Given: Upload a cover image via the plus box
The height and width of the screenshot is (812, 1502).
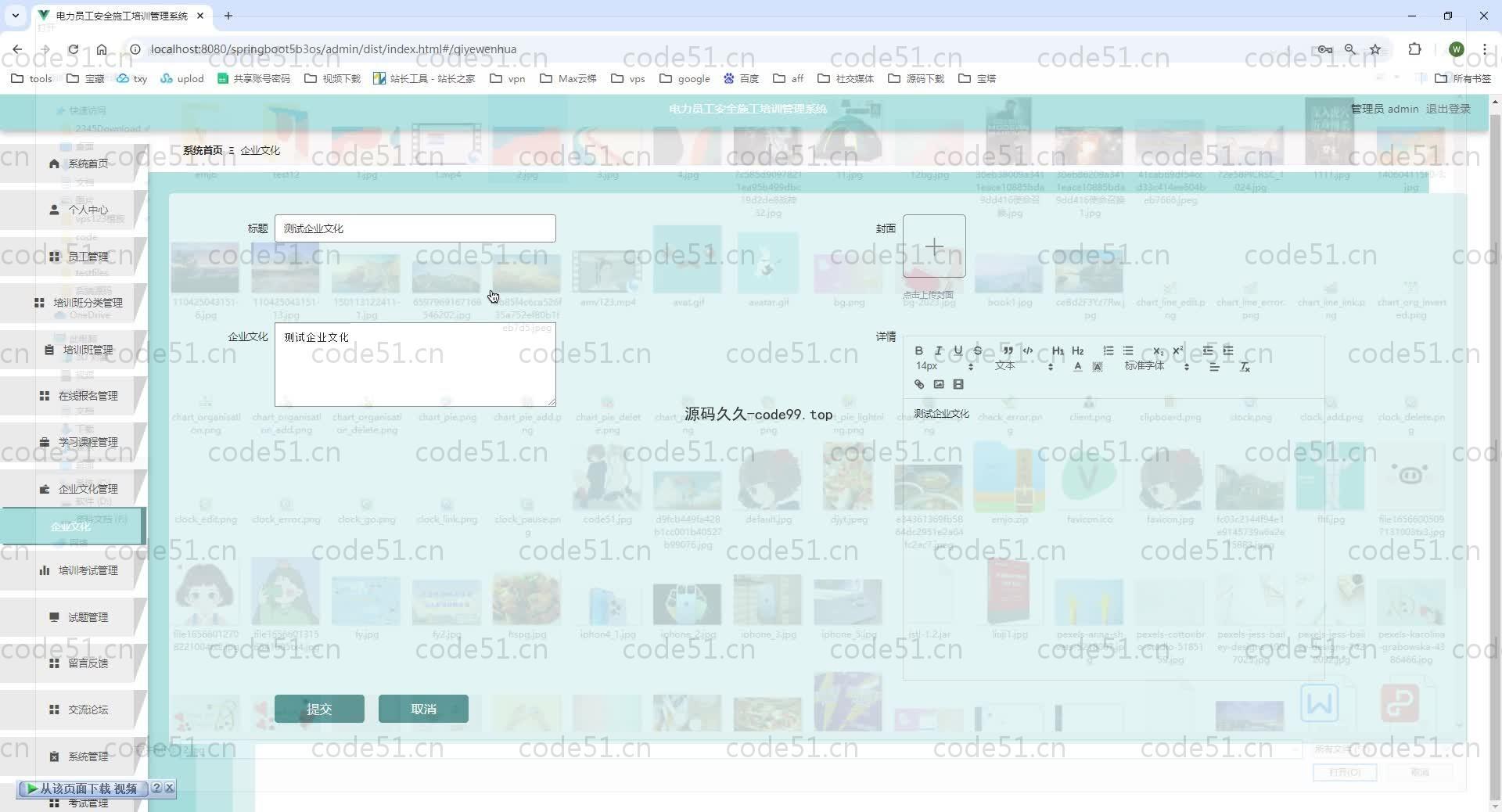Looking at the screenshot, I should coord(934,246).
